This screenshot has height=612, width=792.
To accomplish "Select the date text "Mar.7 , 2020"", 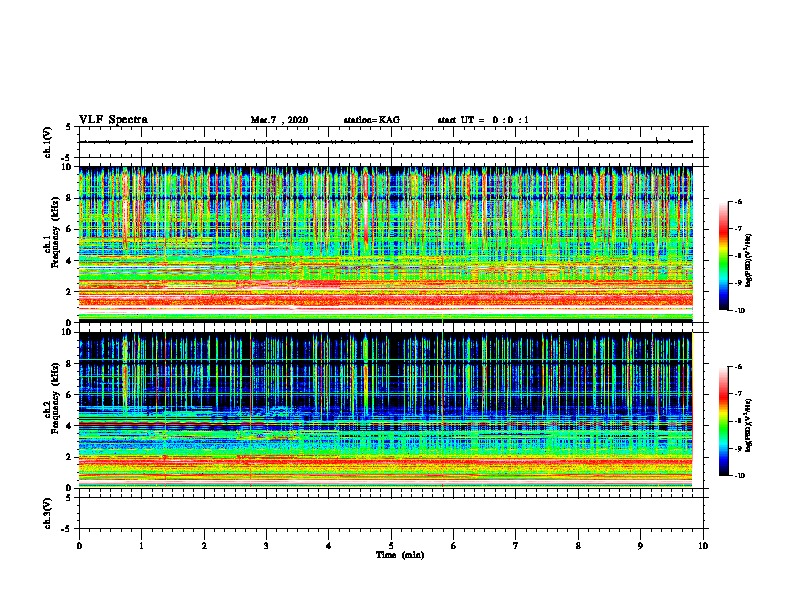I will pos(279,120).
